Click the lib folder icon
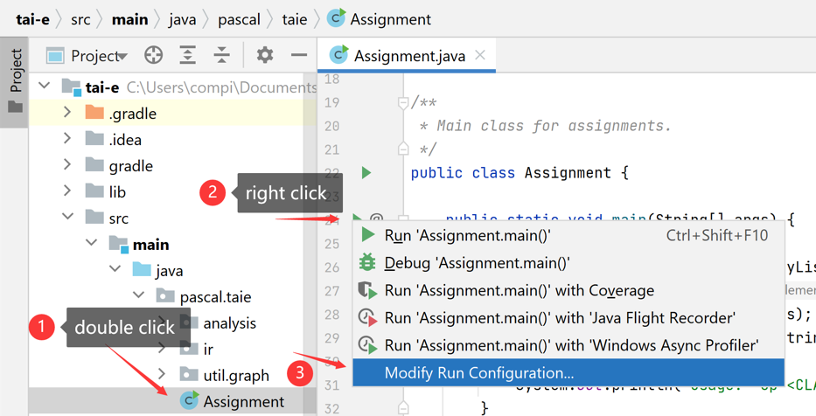 click(94, 191)
